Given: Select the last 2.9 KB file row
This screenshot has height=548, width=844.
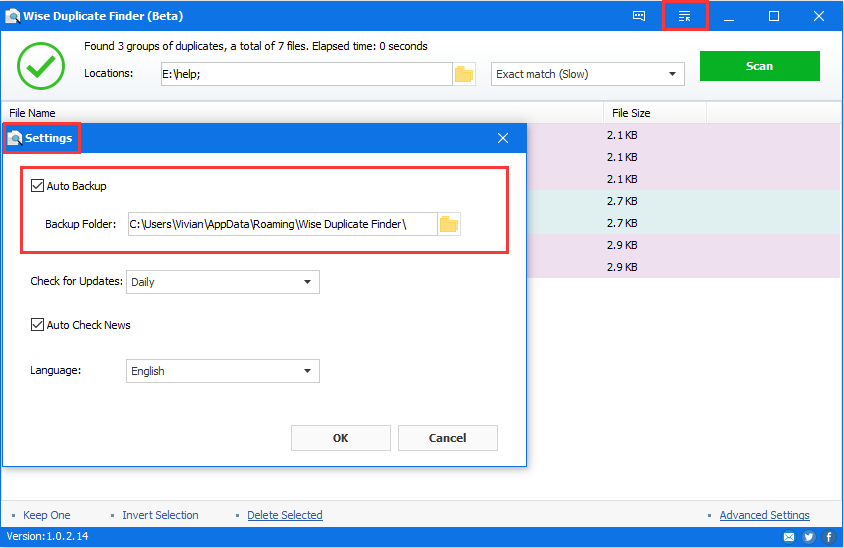Looking at the screenshot, I should tap(684, 267).
